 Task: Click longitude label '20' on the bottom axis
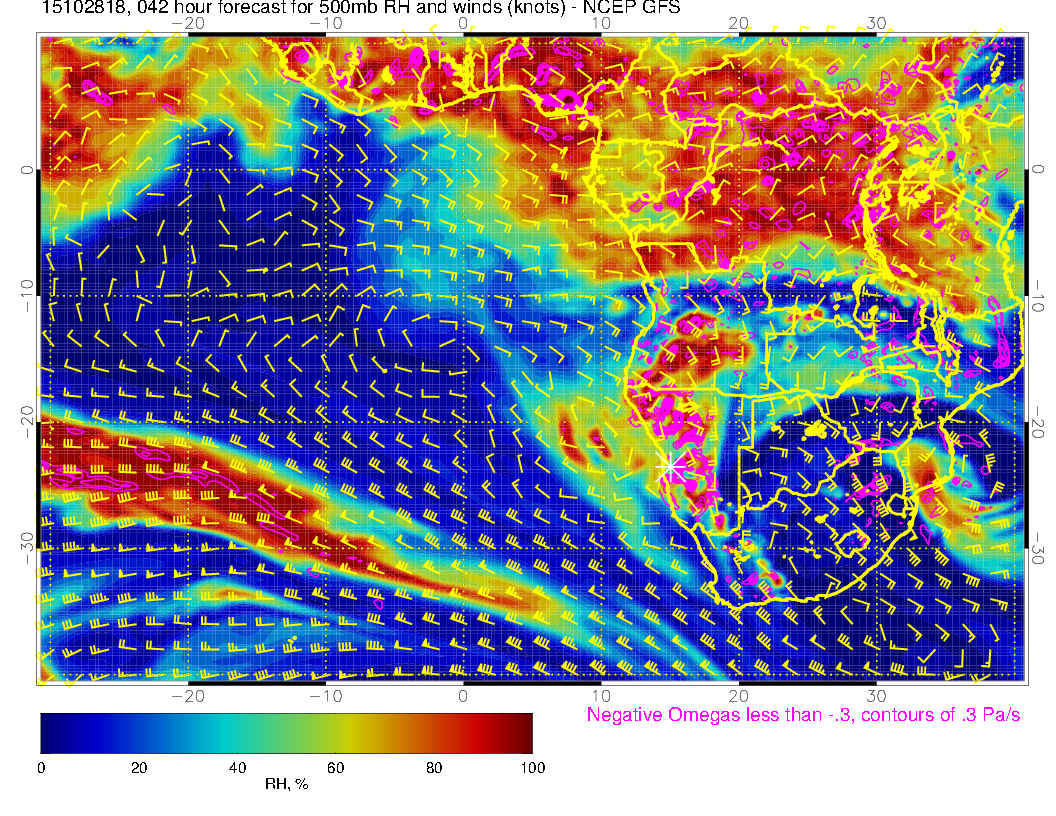(x=739, y=695)
